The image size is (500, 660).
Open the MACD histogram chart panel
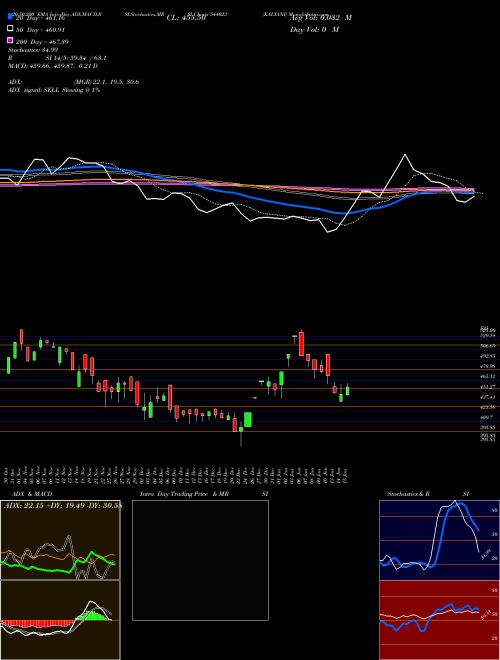60,620
